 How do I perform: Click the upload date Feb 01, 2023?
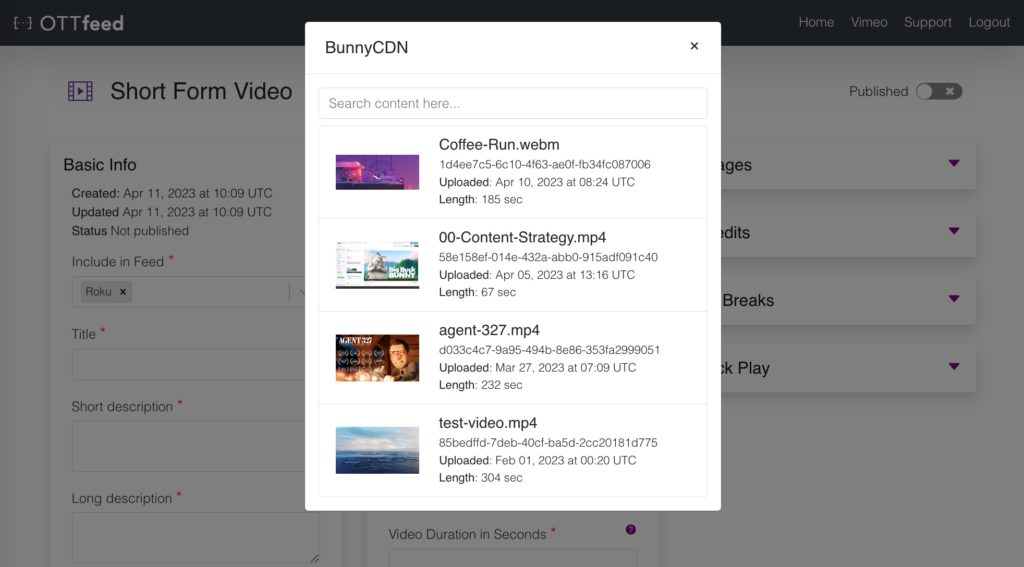click(566, 461)
